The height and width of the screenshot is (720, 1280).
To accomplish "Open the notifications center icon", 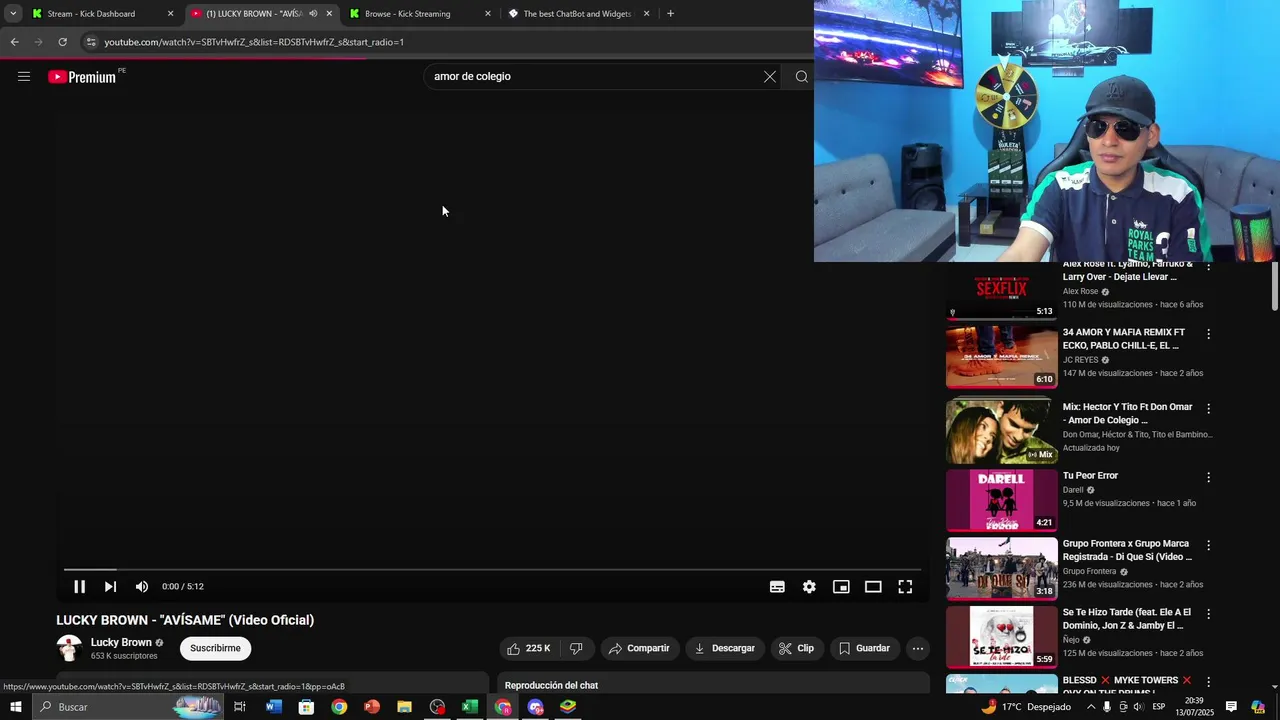I will tap(1231, 707).
